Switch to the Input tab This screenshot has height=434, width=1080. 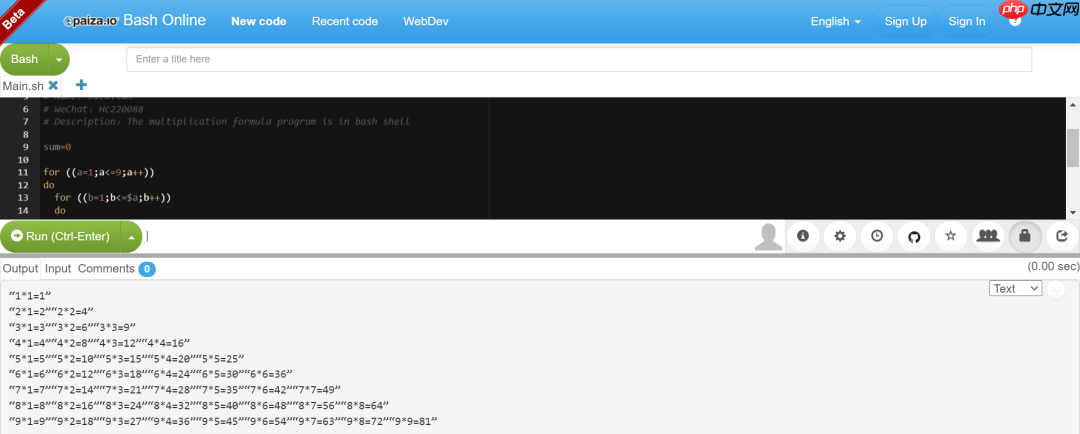click(x=58, y=269)
